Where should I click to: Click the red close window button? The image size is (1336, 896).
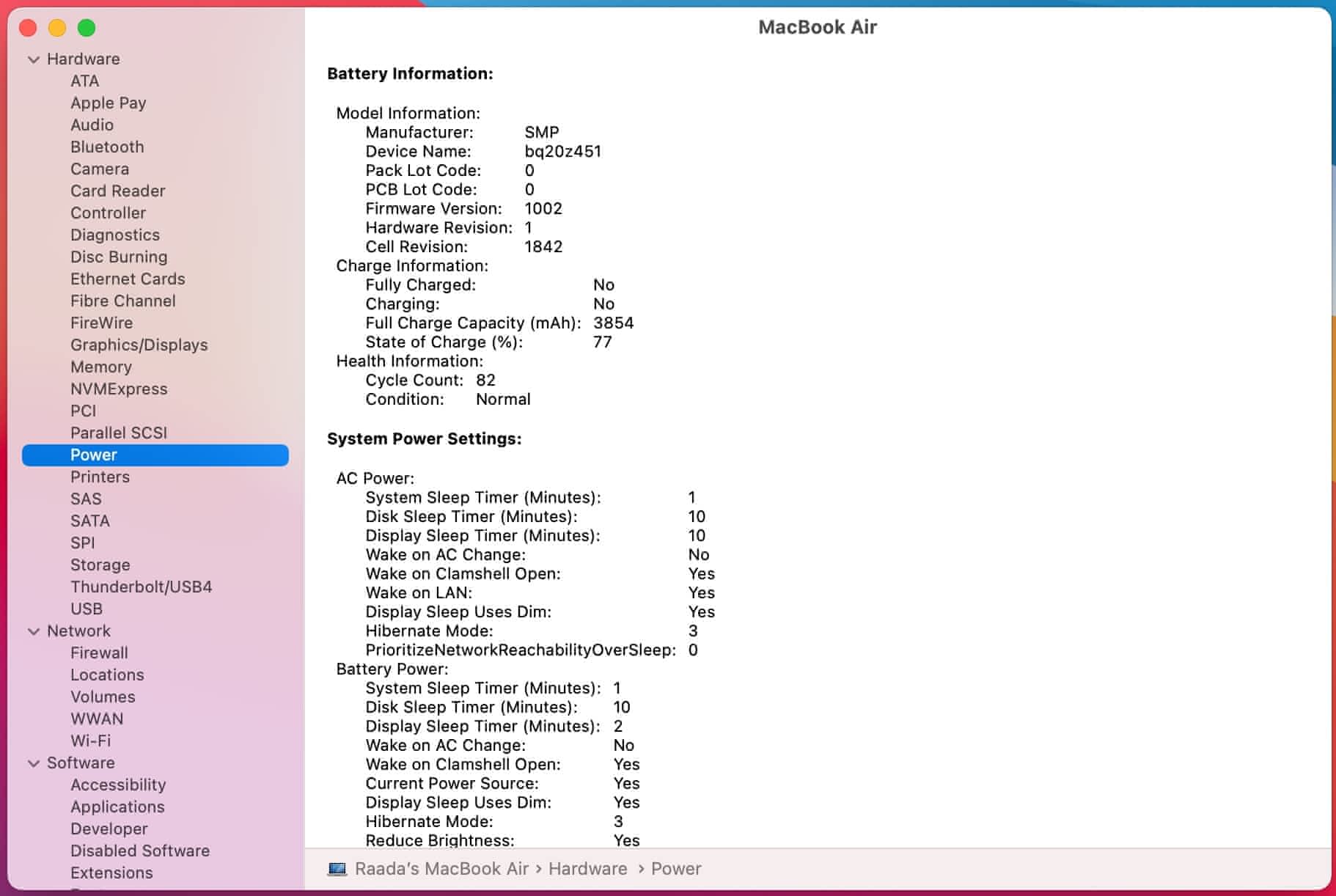click(28, 28)
